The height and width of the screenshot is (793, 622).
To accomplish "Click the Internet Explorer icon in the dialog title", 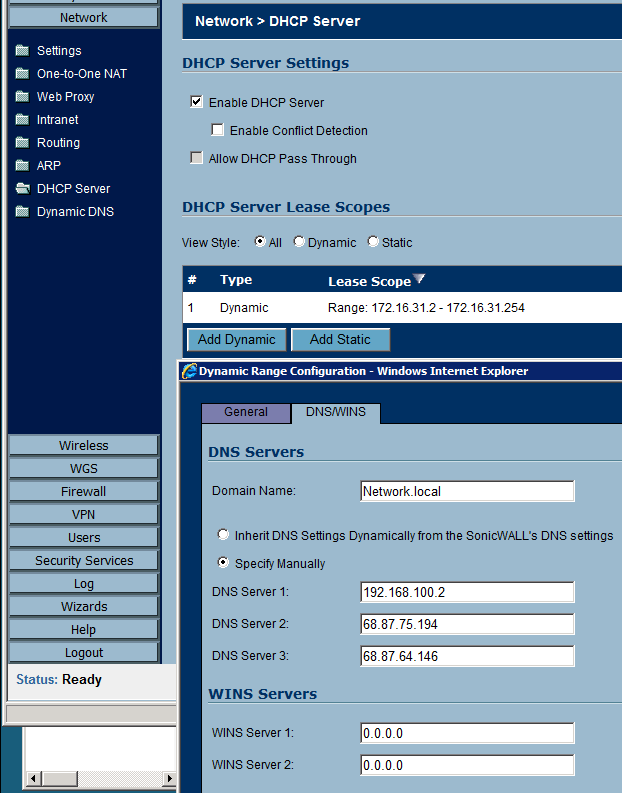I will (x=189, y=371).
